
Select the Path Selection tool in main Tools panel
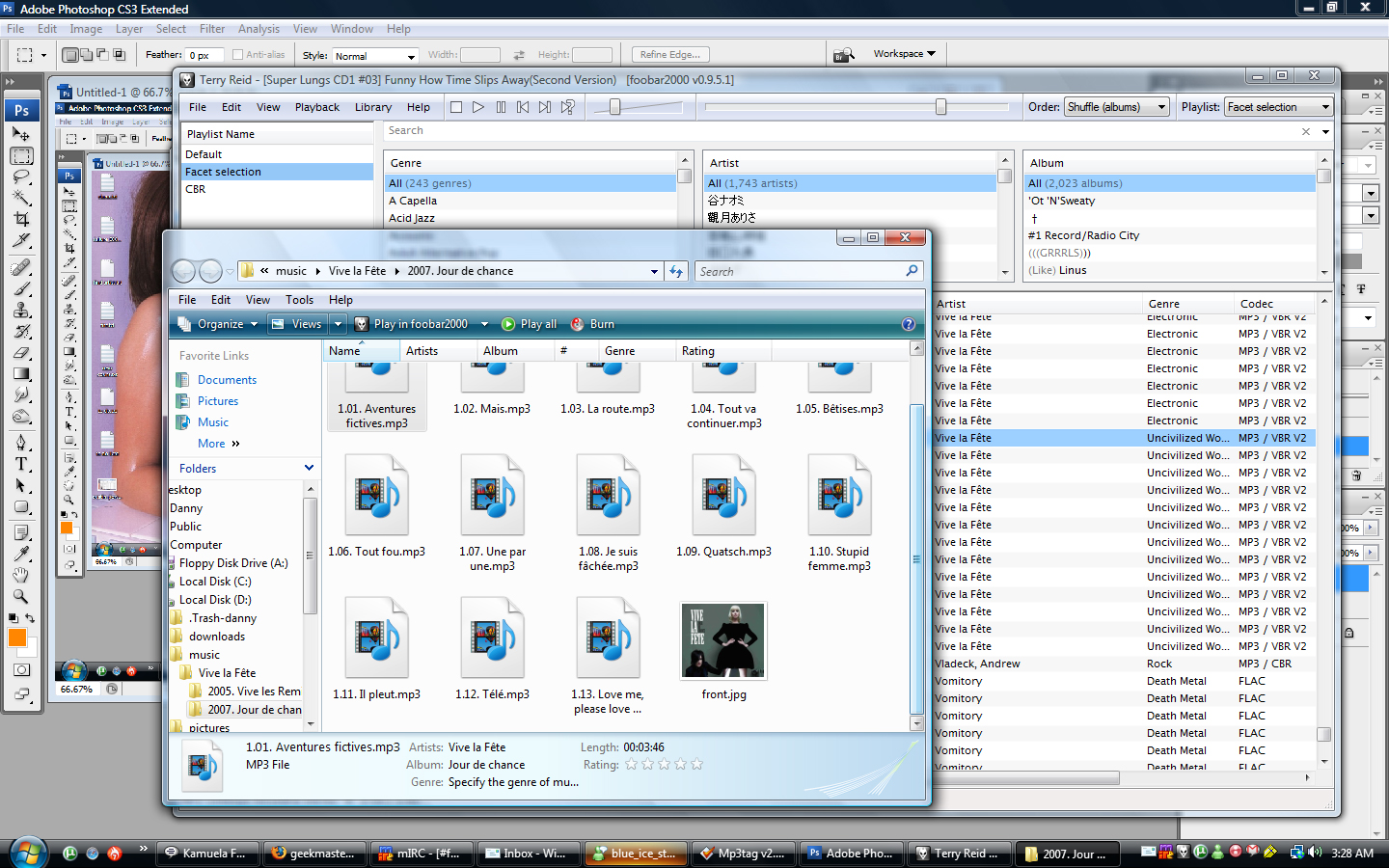[21, 485]
